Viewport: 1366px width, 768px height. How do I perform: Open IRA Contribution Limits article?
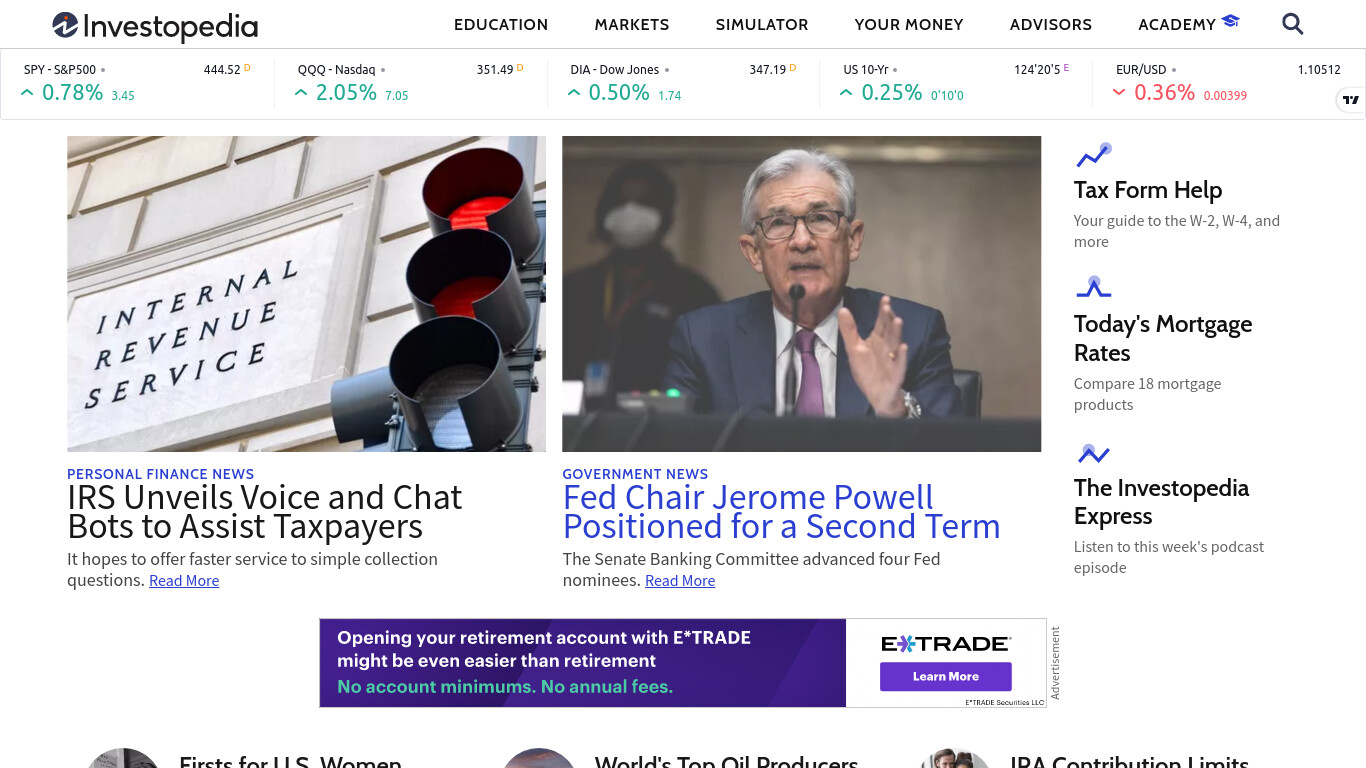tap(1130, 762)
